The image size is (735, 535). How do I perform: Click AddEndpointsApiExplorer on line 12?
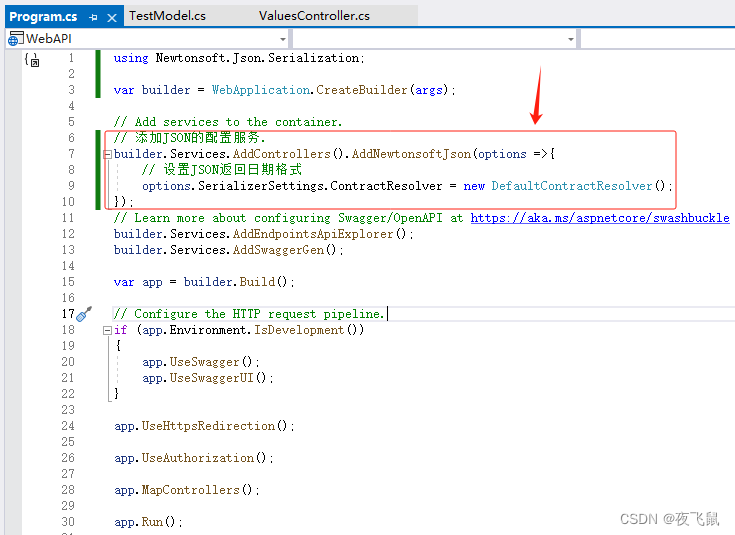click(313, 234)
